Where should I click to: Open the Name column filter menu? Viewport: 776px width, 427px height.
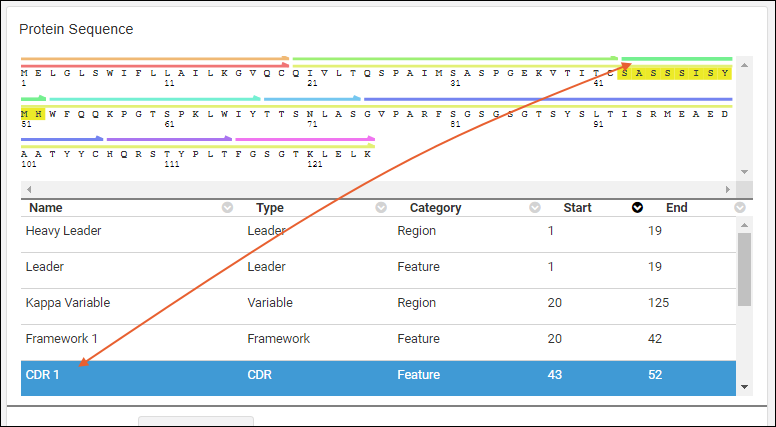pyautogui.click(x=227, y=208)
